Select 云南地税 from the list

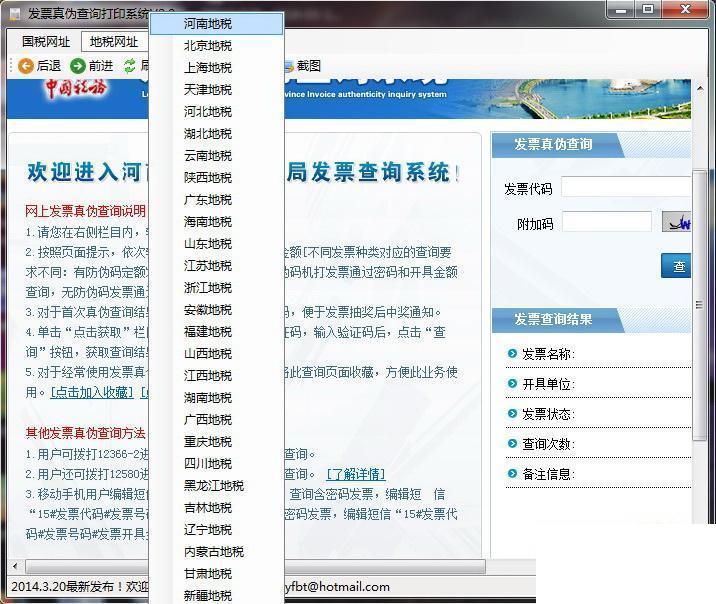(216, 156)
